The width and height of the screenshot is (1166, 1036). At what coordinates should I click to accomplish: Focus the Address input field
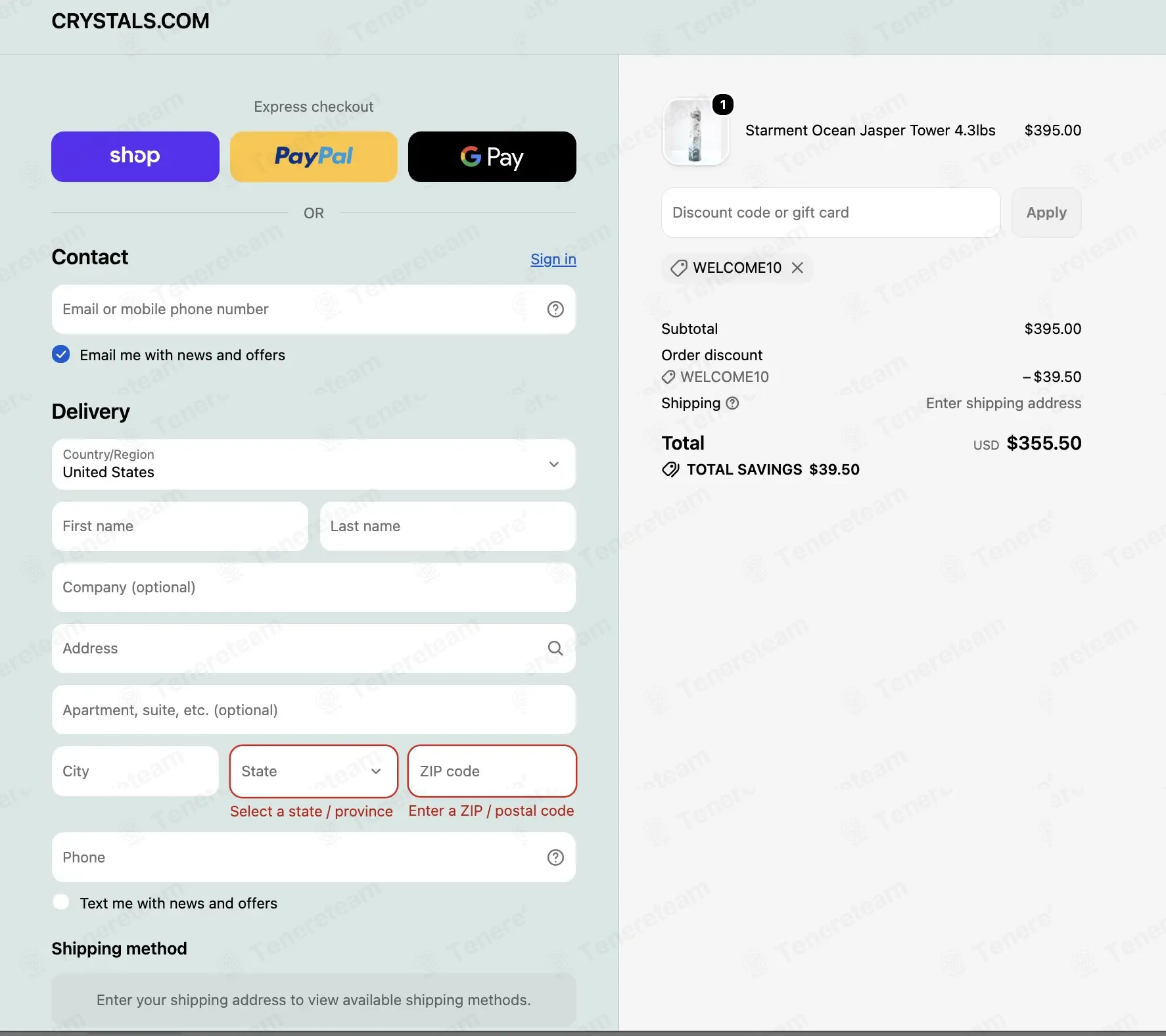pyautogui.click(x=314, y=648)
